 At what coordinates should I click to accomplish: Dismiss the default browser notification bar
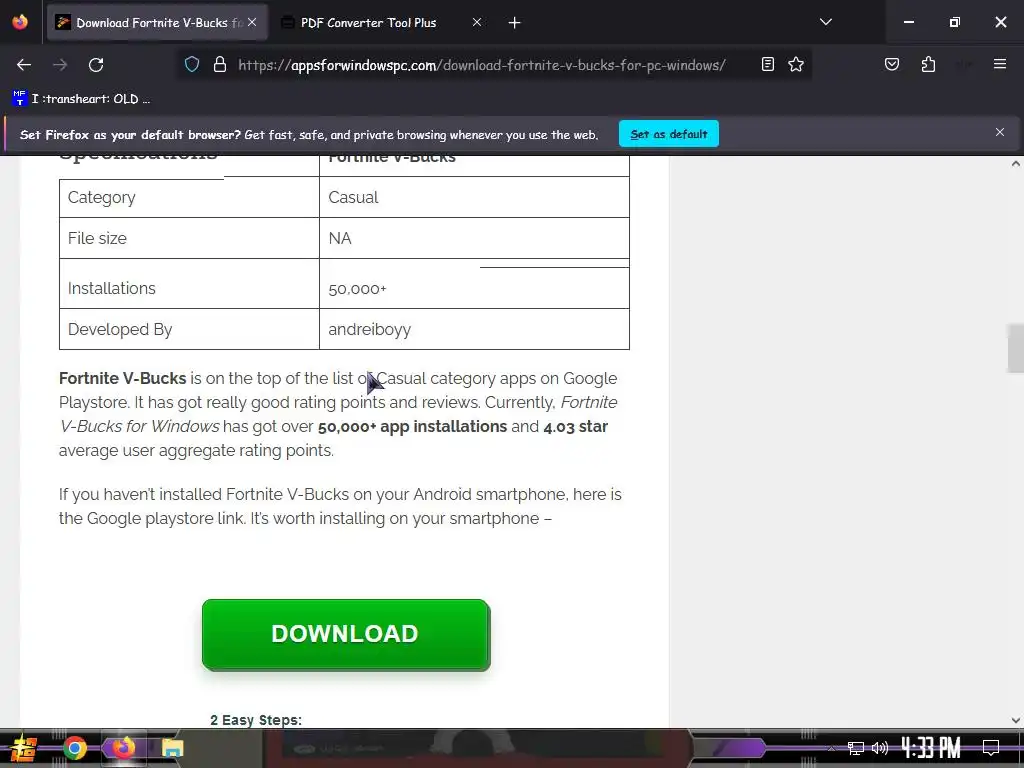pos(1000,133)
